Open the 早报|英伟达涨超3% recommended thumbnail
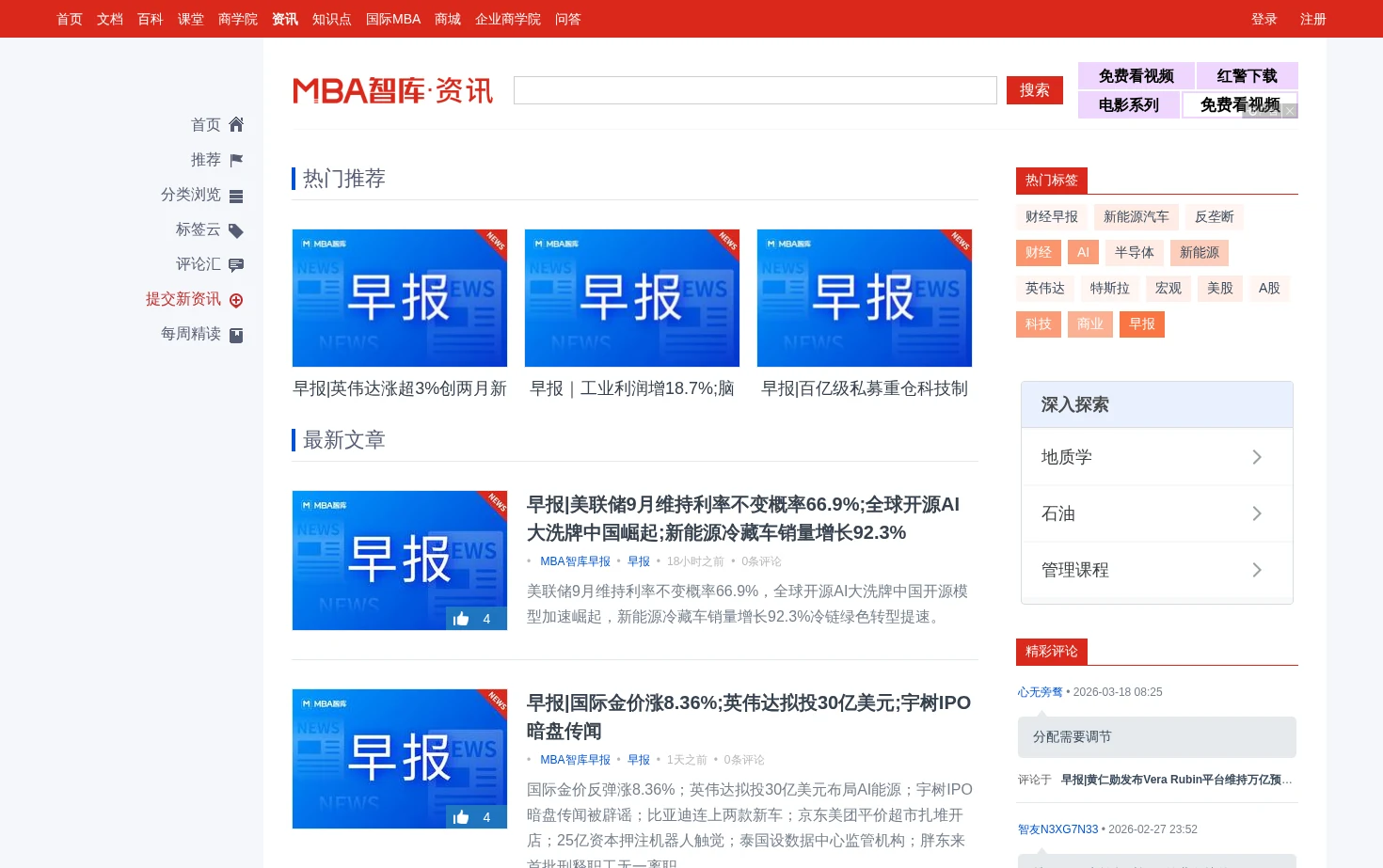1383x868 pixels. (400, 298)
